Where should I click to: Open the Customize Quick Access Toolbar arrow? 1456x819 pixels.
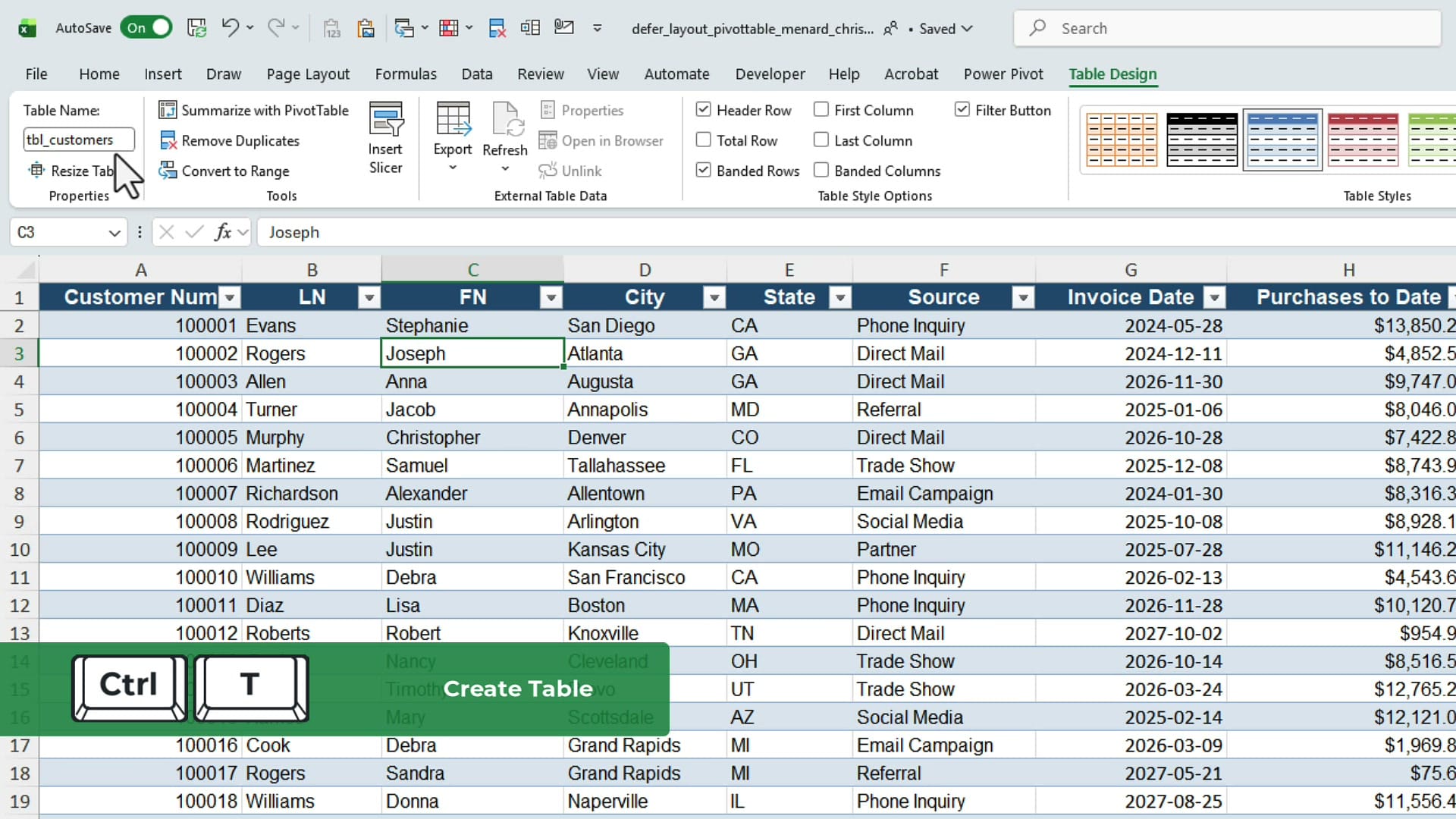[598, 28]
